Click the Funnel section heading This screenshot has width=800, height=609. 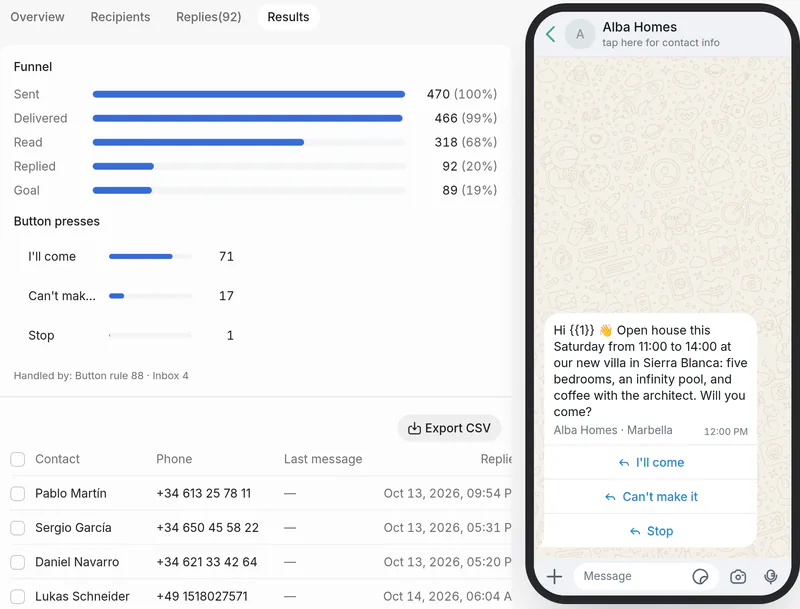(33, 67)
